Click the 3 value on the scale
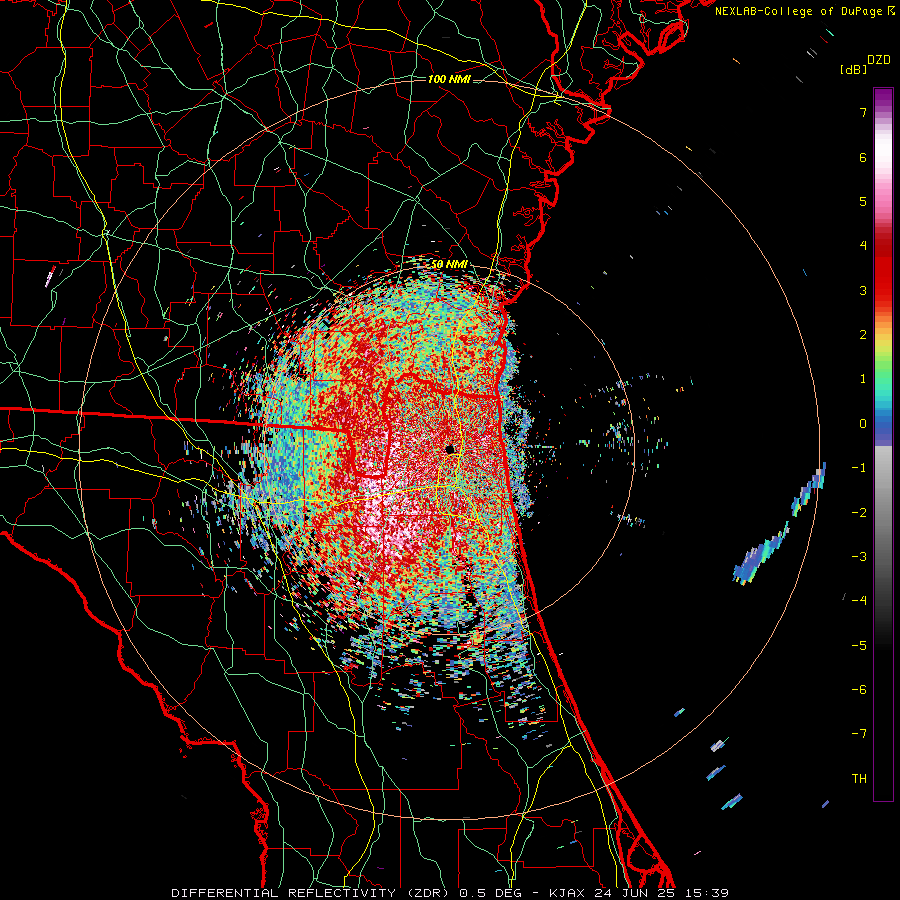The image size is (900, 900). (863, 290)
